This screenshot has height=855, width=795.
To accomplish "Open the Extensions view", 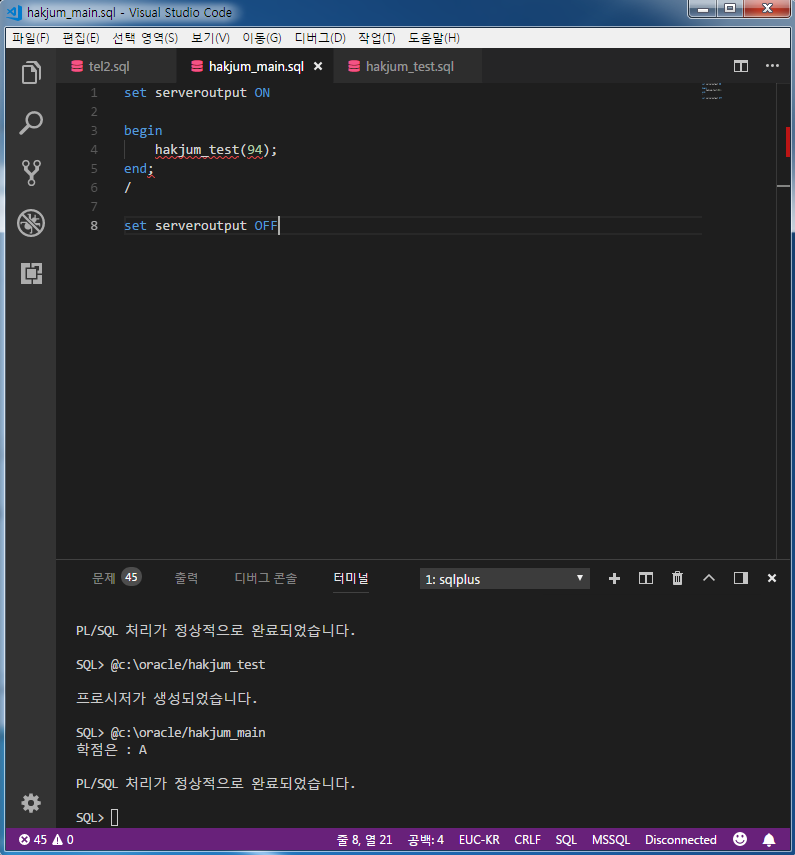I will [x=31, y=273].
